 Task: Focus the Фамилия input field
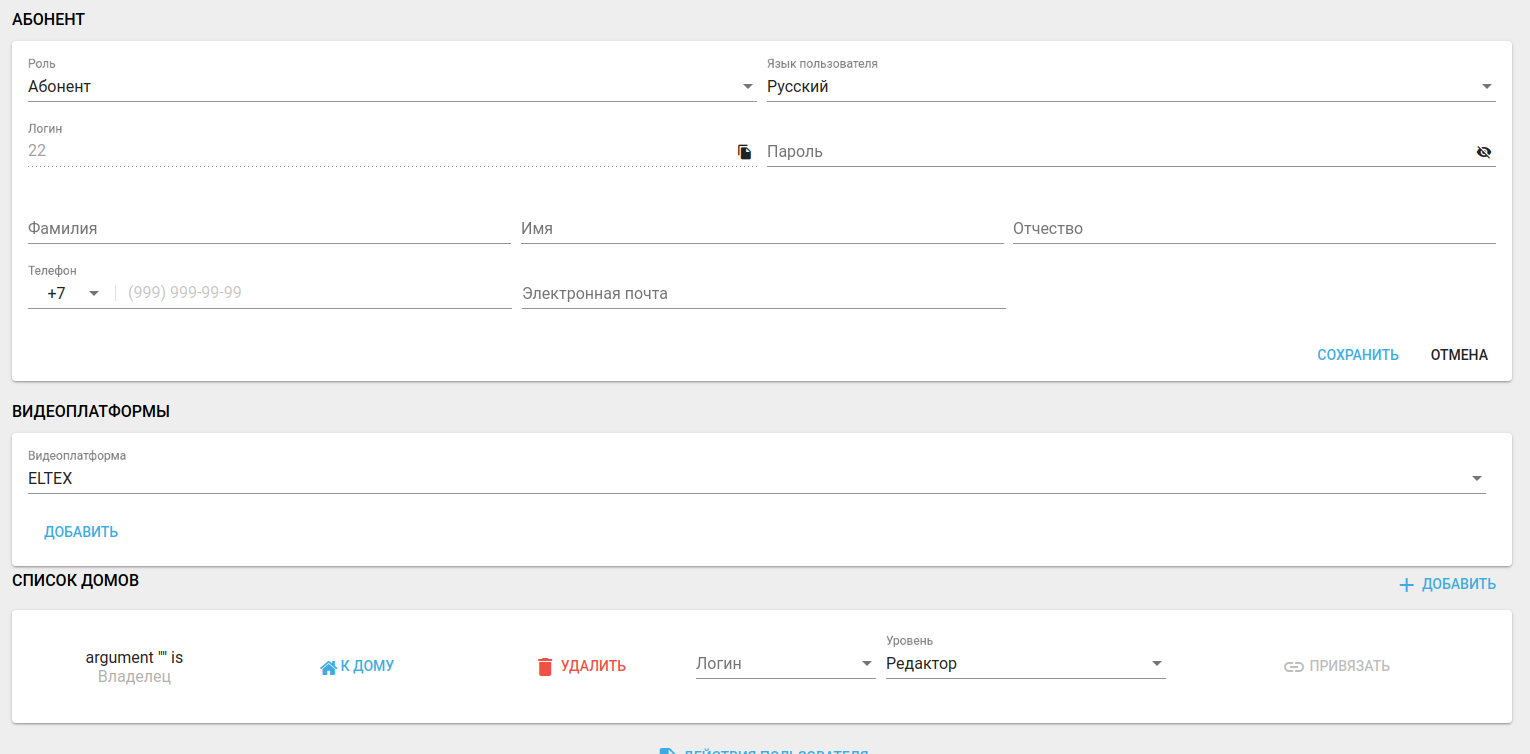point(269,229)
